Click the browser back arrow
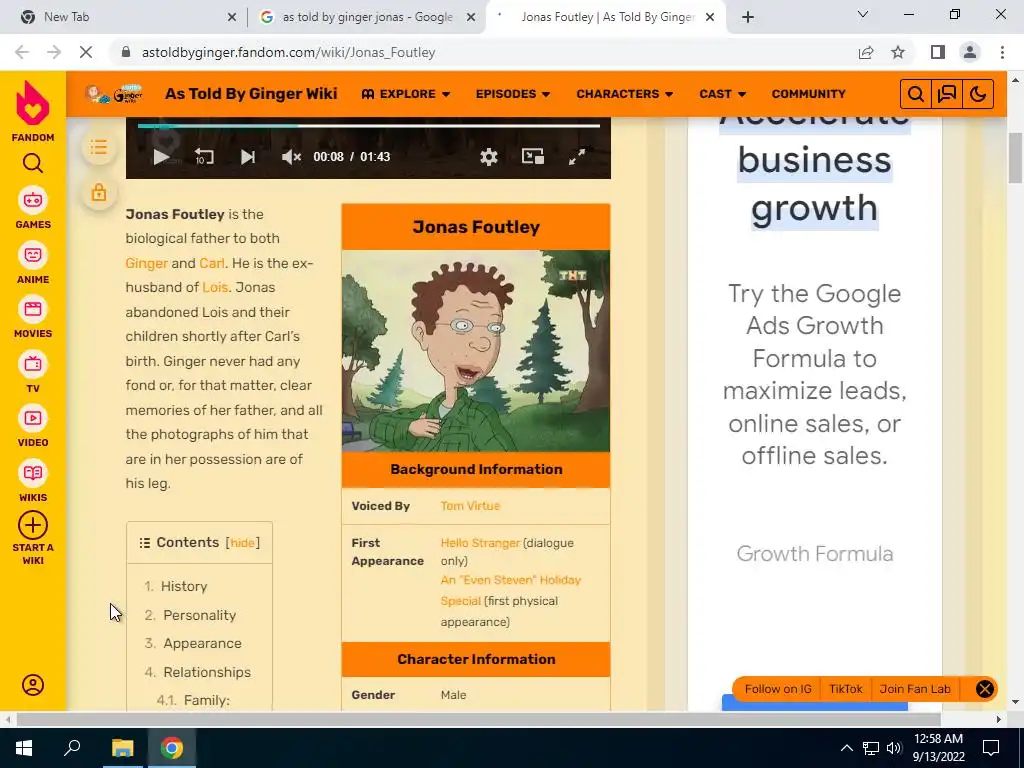This screenshot has width=1024, height=768. click(22, 52)
